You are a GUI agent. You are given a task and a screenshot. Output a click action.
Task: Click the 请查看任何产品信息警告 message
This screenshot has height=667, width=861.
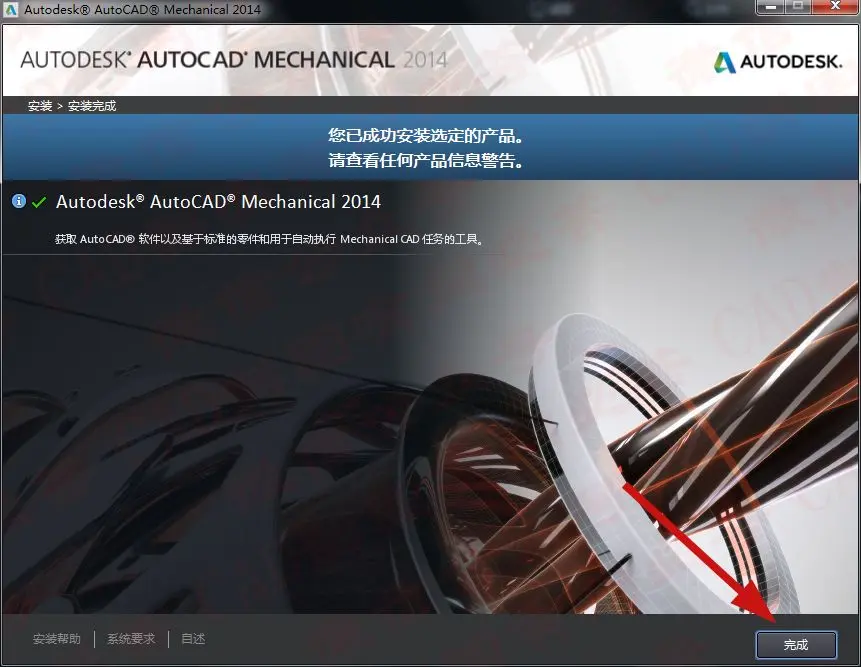pyautogui.click(x=426, y=160)
